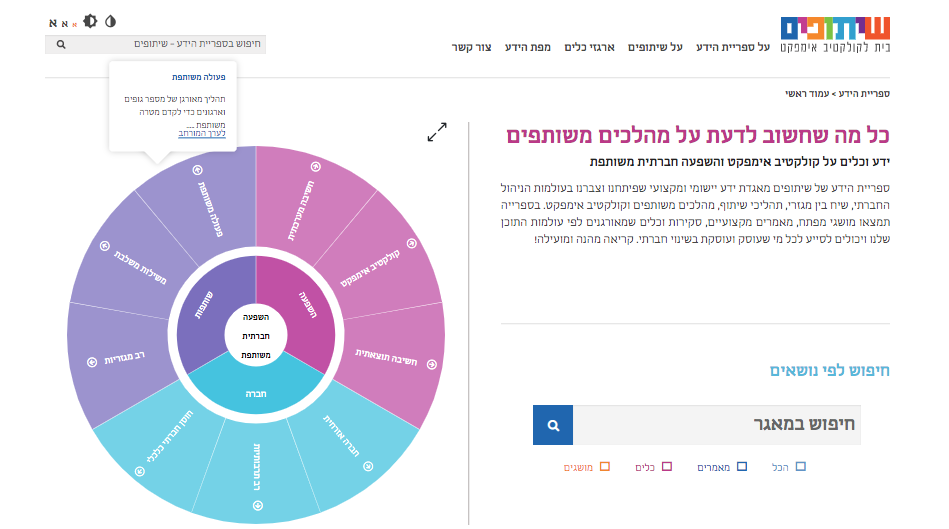Select the חברה inner wheel segment
This screenshot has height=529, width=949.
256,393
